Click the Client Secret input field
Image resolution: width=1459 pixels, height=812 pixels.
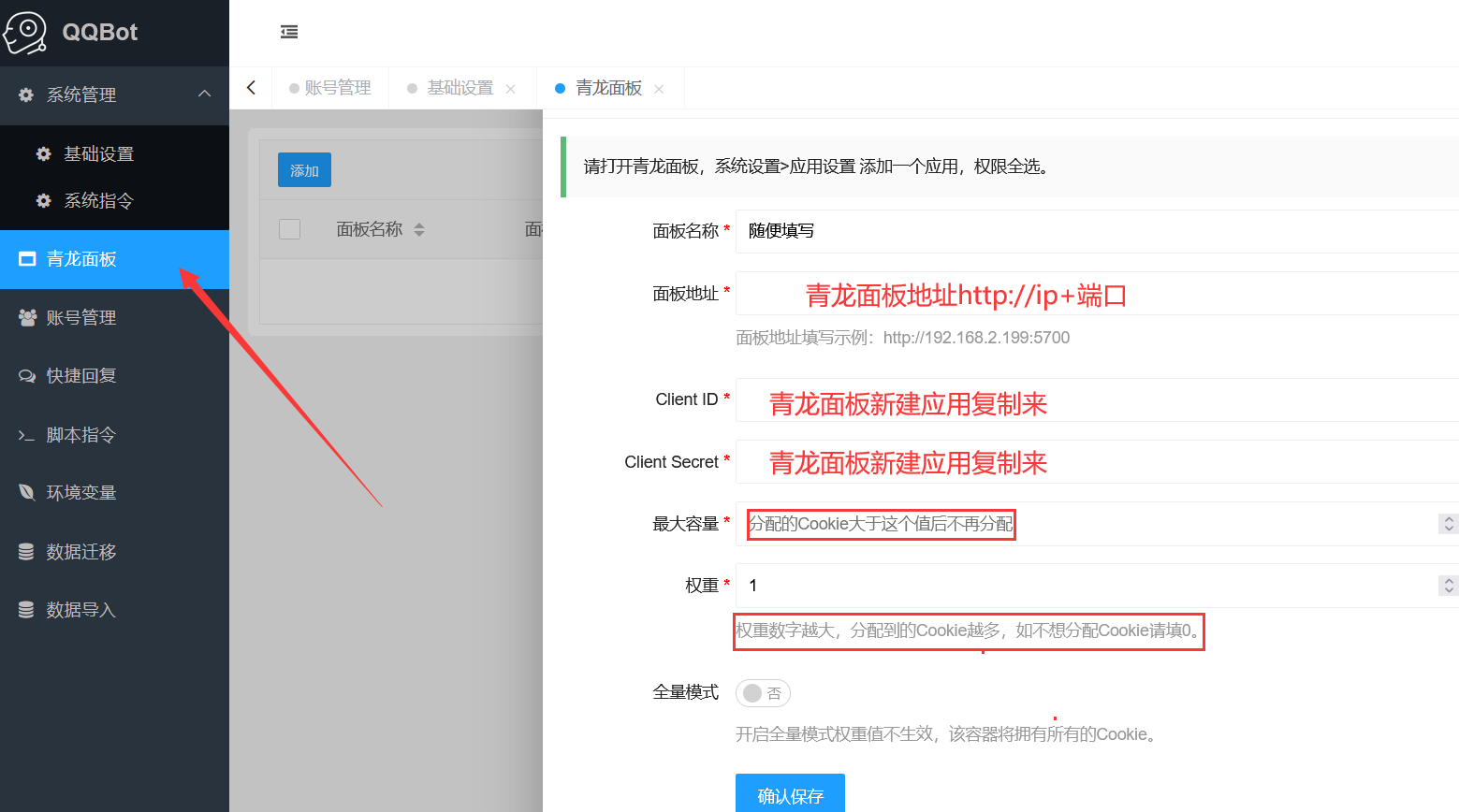pos(1097,462)
